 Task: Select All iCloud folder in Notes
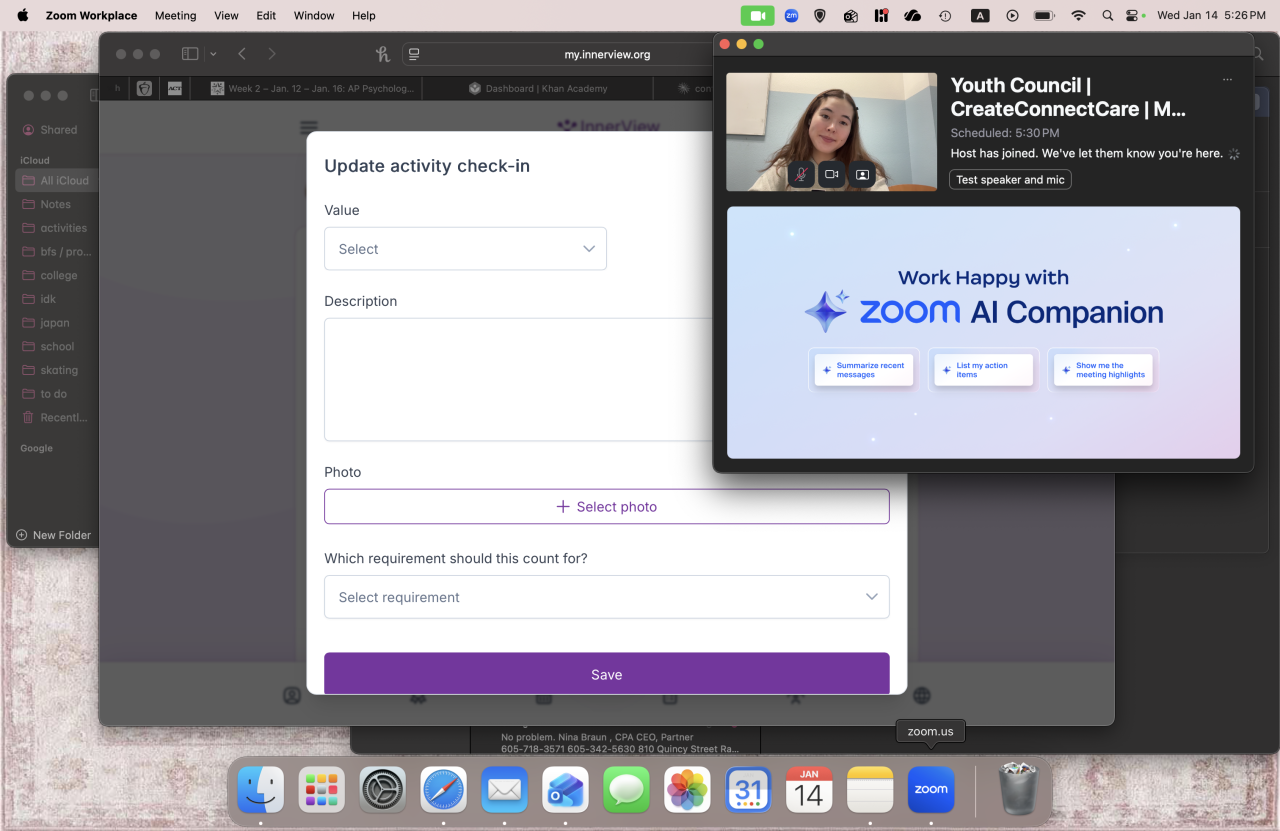click(x=57, y=181)
